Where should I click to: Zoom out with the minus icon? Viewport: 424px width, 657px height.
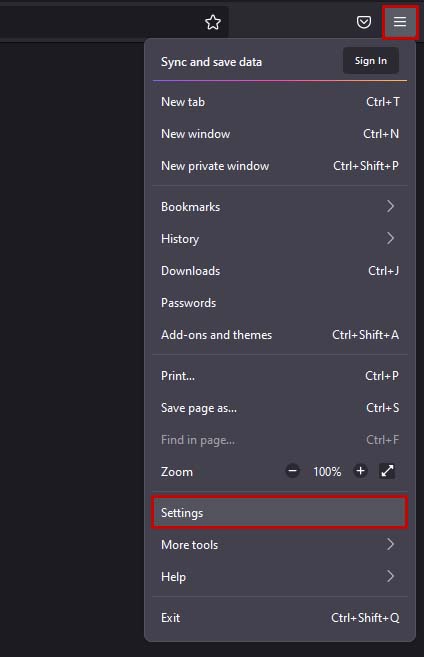292,471
